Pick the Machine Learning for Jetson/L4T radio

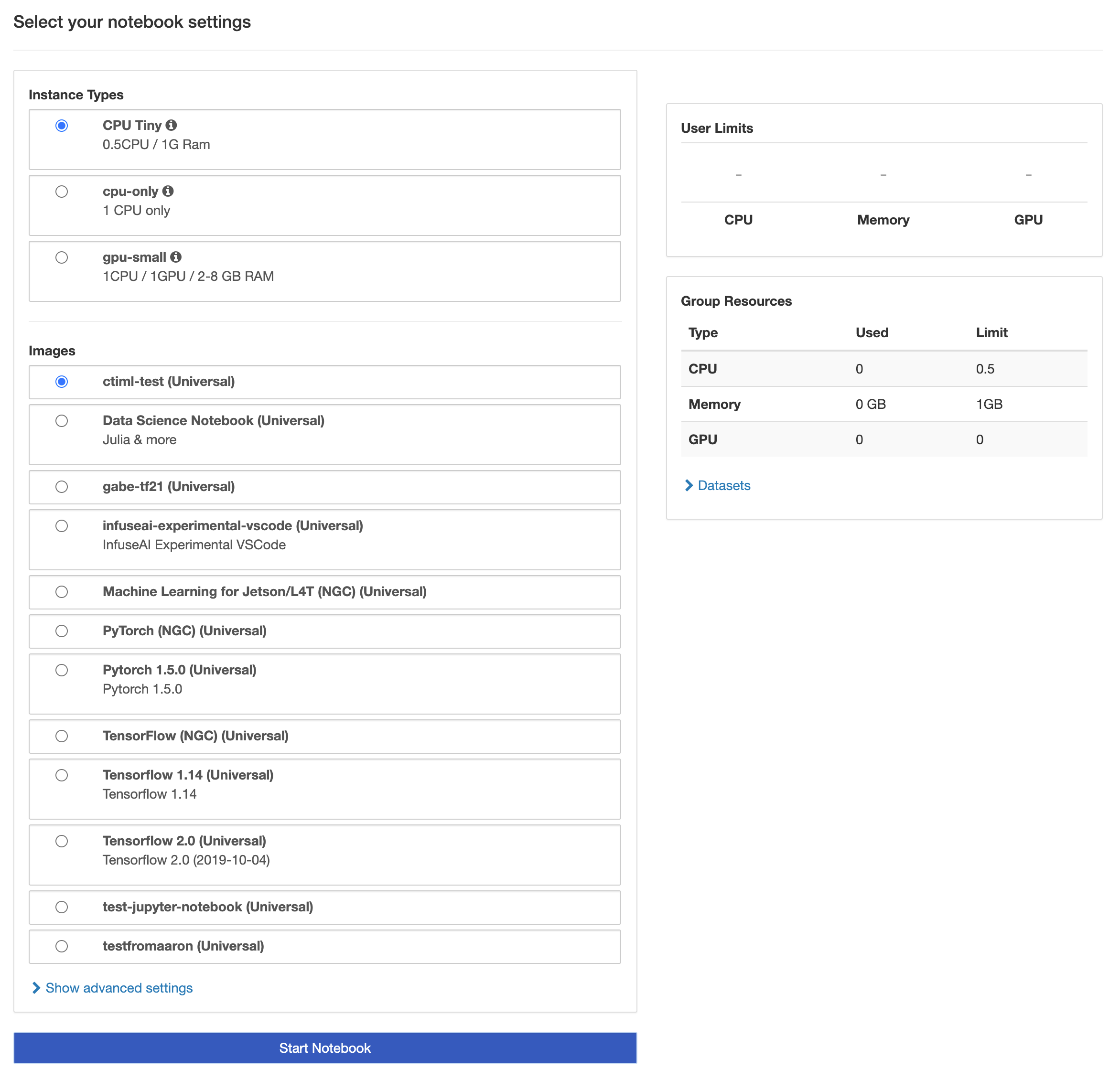coord(62,591)
